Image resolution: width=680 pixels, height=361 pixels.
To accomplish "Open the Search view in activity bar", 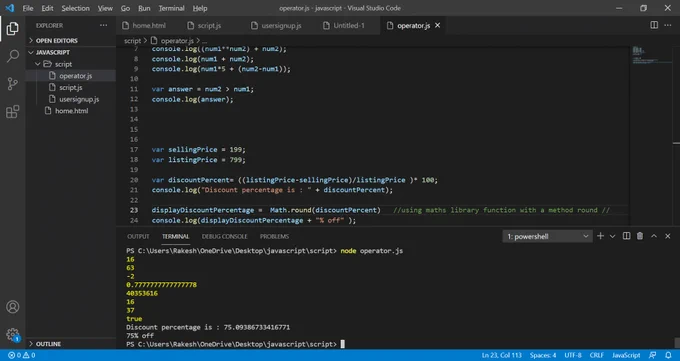I will click(x=13, y=56).
